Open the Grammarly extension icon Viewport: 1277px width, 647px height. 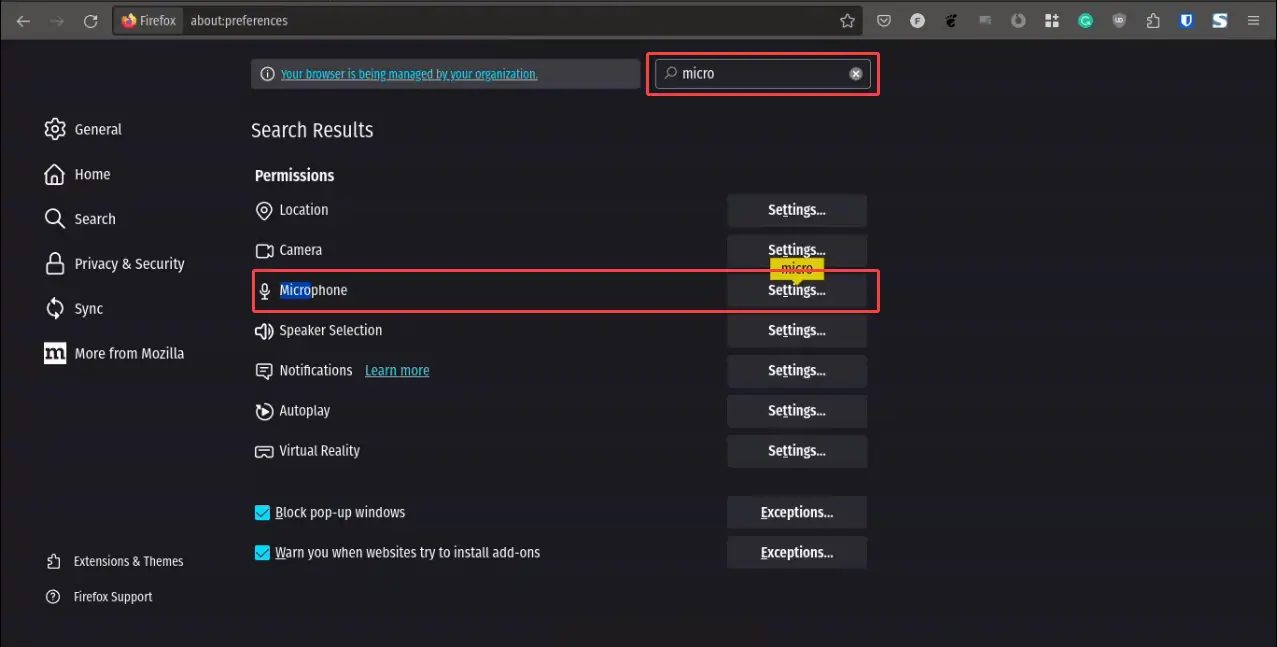click(1085, 20)
